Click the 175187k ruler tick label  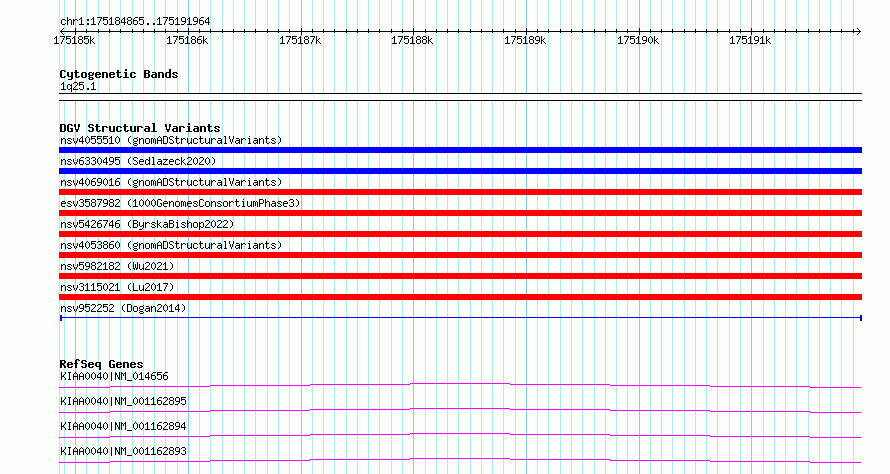coord(300,40)
